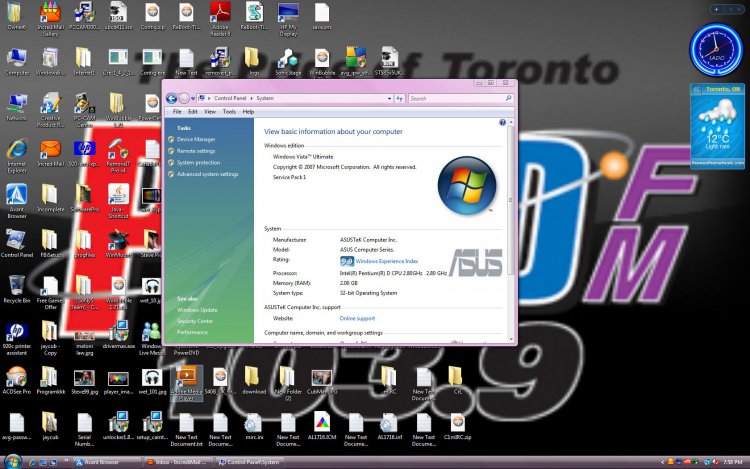Open Internet Explorer desktop shortcut
Screen dimensions: 750x469
pyautogui.click(x=17, y=156)
